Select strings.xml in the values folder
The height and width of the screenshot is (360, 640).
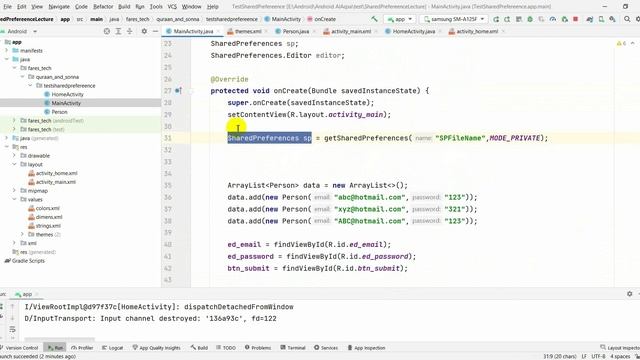click(44, 226)
